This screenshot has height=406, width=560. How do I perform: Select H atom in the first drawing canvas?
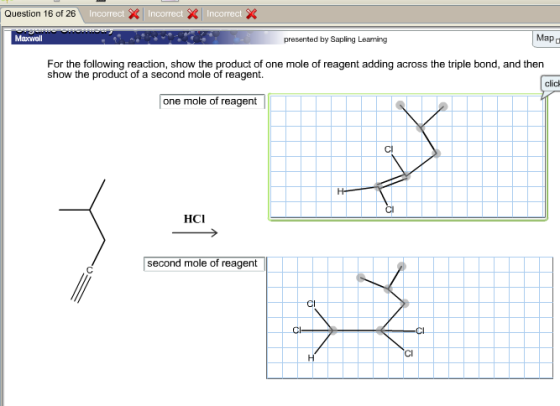point(340,192)
